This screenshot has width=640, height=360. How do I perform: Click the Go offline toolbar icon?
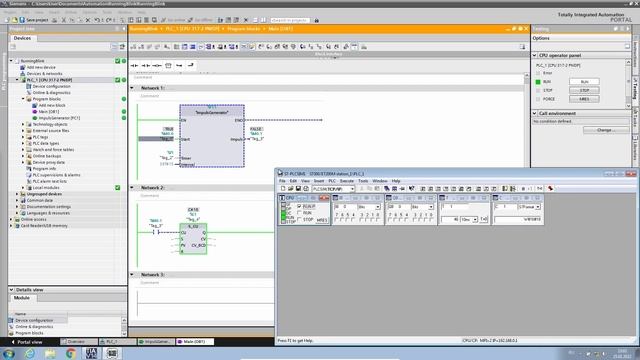pyautogui.click(x=200, y=20)
